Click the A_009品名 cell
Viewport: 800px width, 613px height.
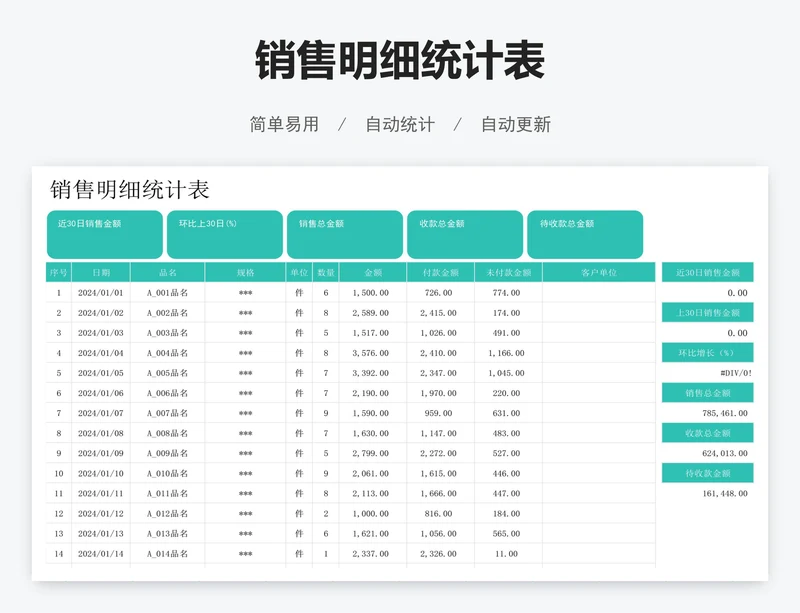(168, 453)
